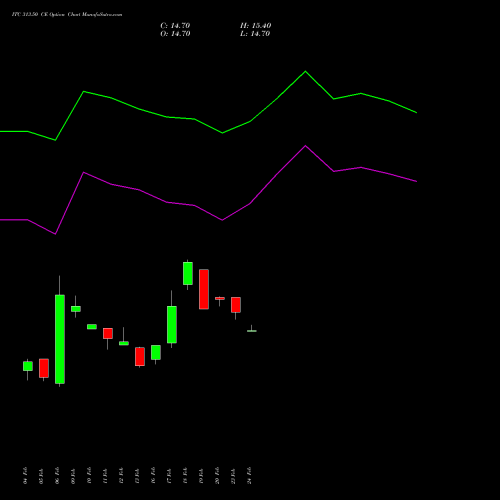Click the '09 Feb' date label
The image size is (500, 500).
73,475
